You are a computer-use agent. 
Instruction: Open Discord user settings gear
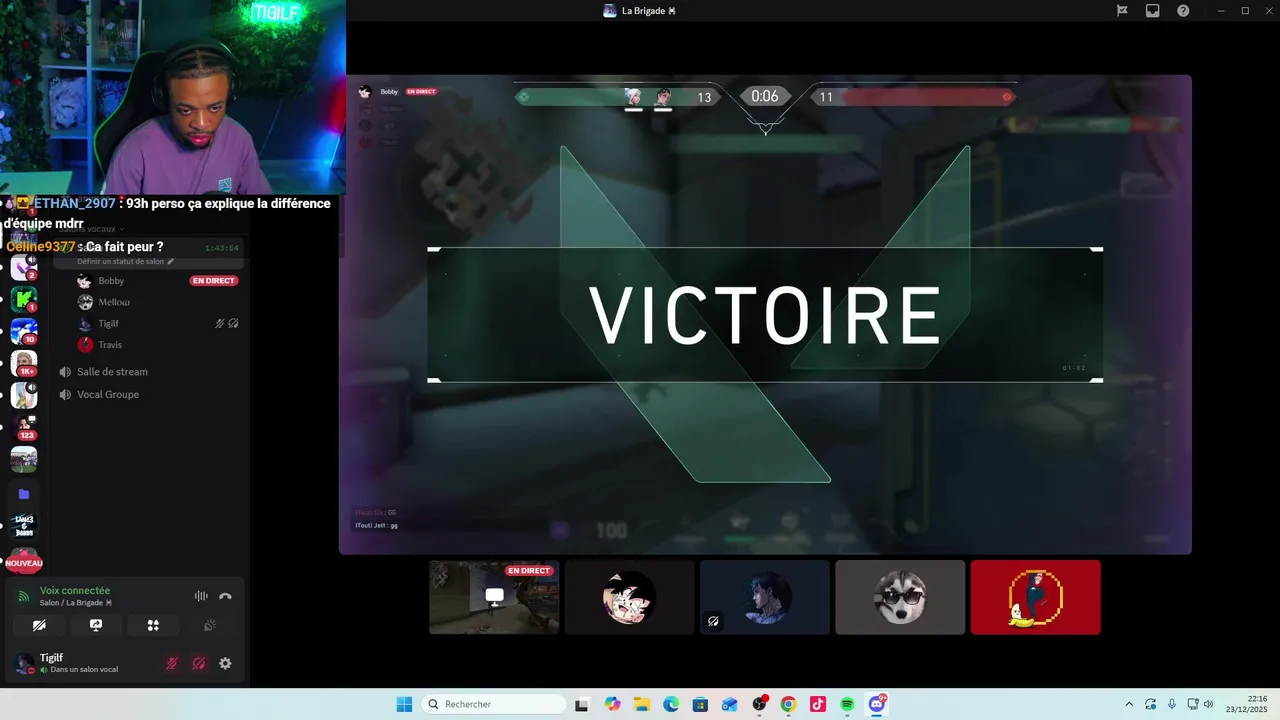[225, 663]
